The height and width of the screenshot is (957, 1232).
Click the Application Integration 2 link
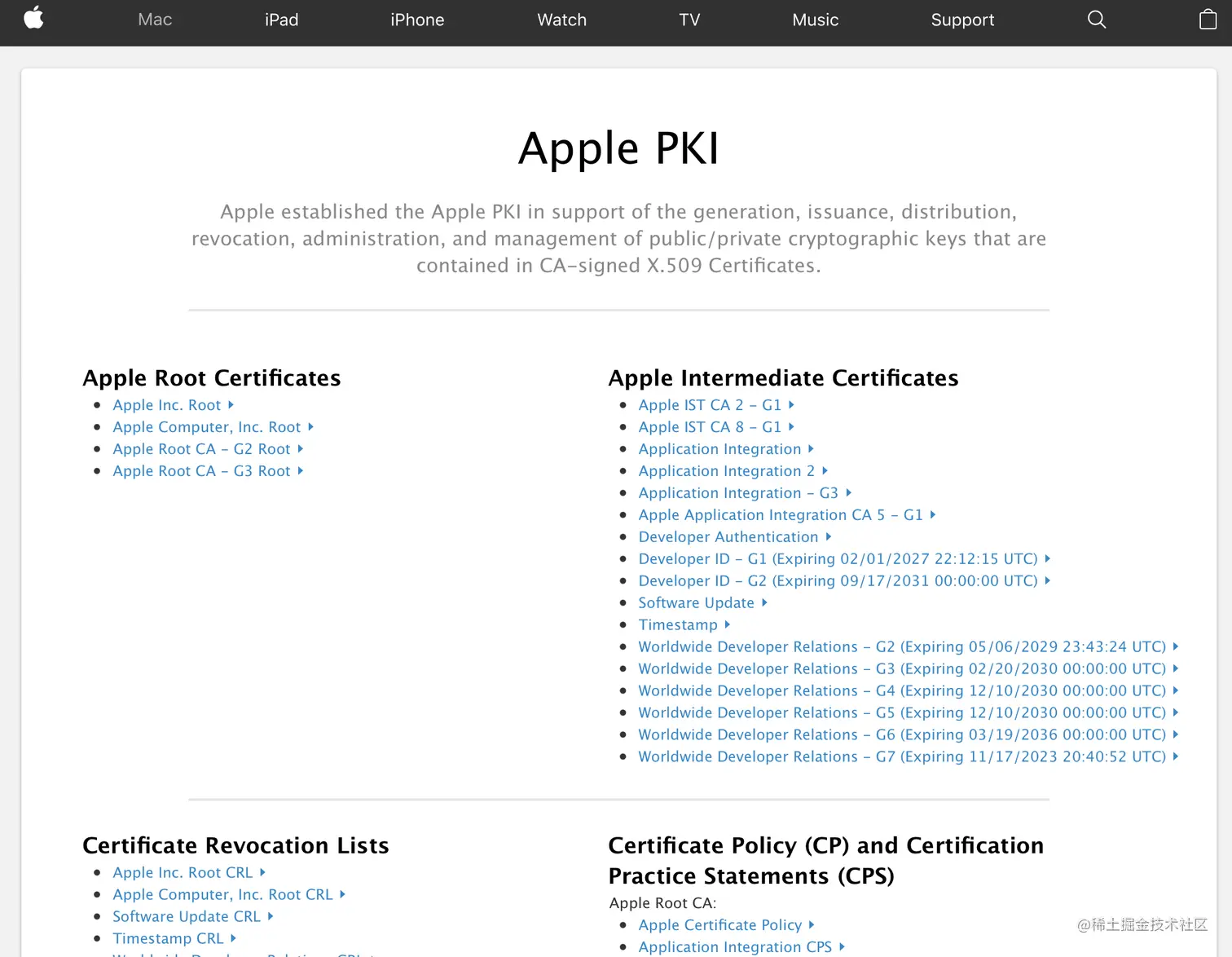pyautogui.click(x=733, y=471)
